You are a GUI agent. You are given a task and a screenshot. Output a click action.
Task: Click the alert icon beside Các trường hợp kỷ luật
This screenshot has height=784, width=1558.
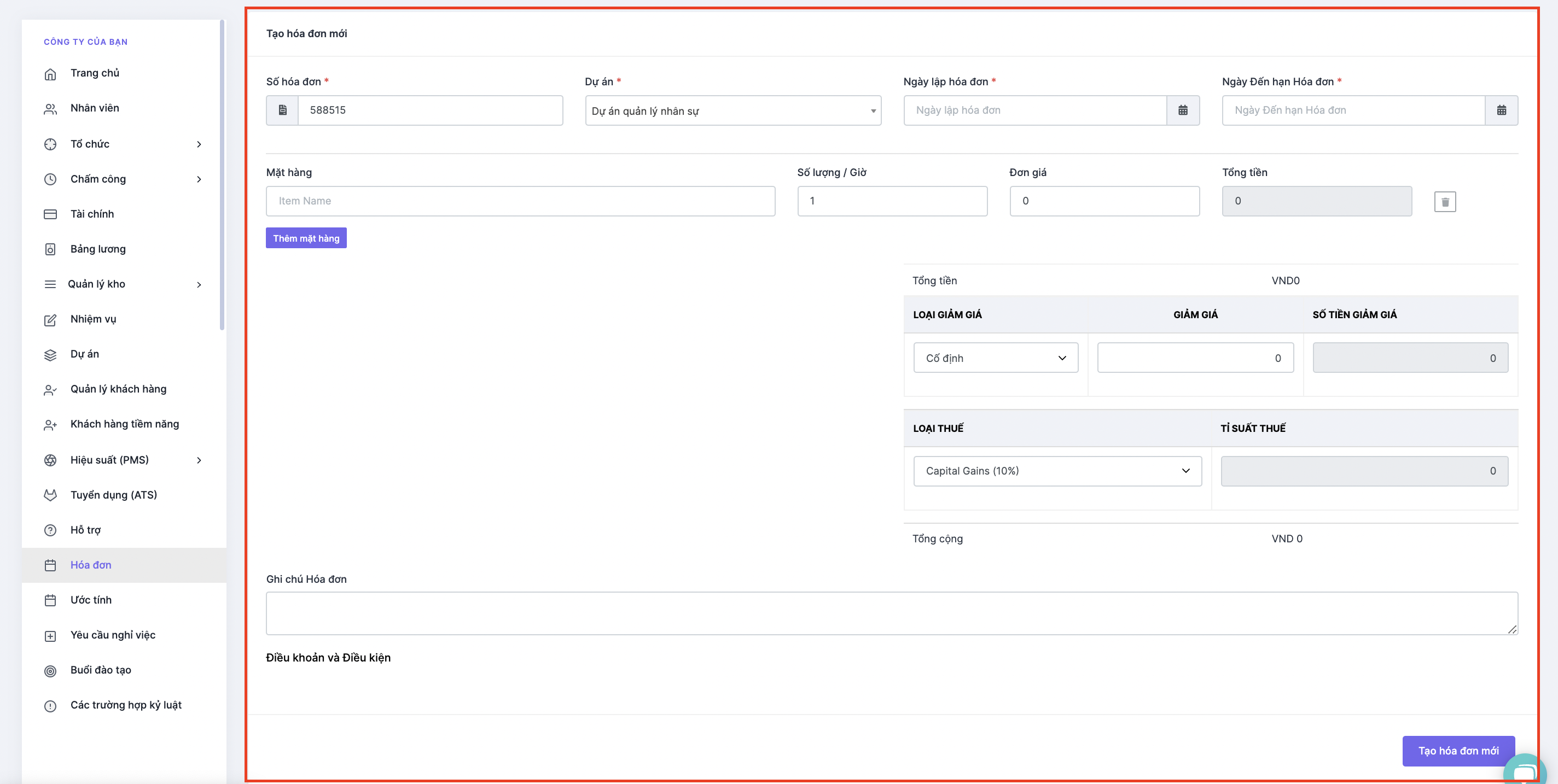(x=50, y=706)
